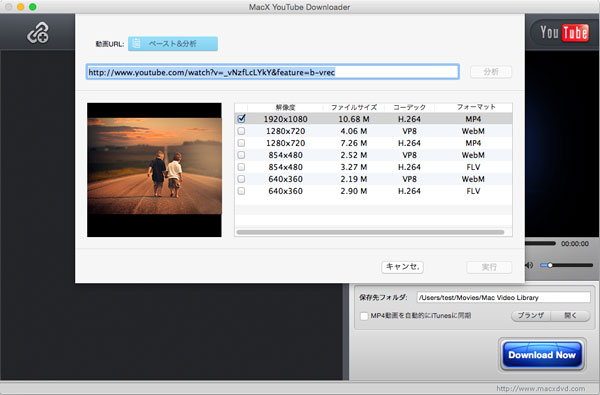Check the 854x480 FLV row checkbox
The height and width of the screenshot is (395, 600).
coord(241,167)
